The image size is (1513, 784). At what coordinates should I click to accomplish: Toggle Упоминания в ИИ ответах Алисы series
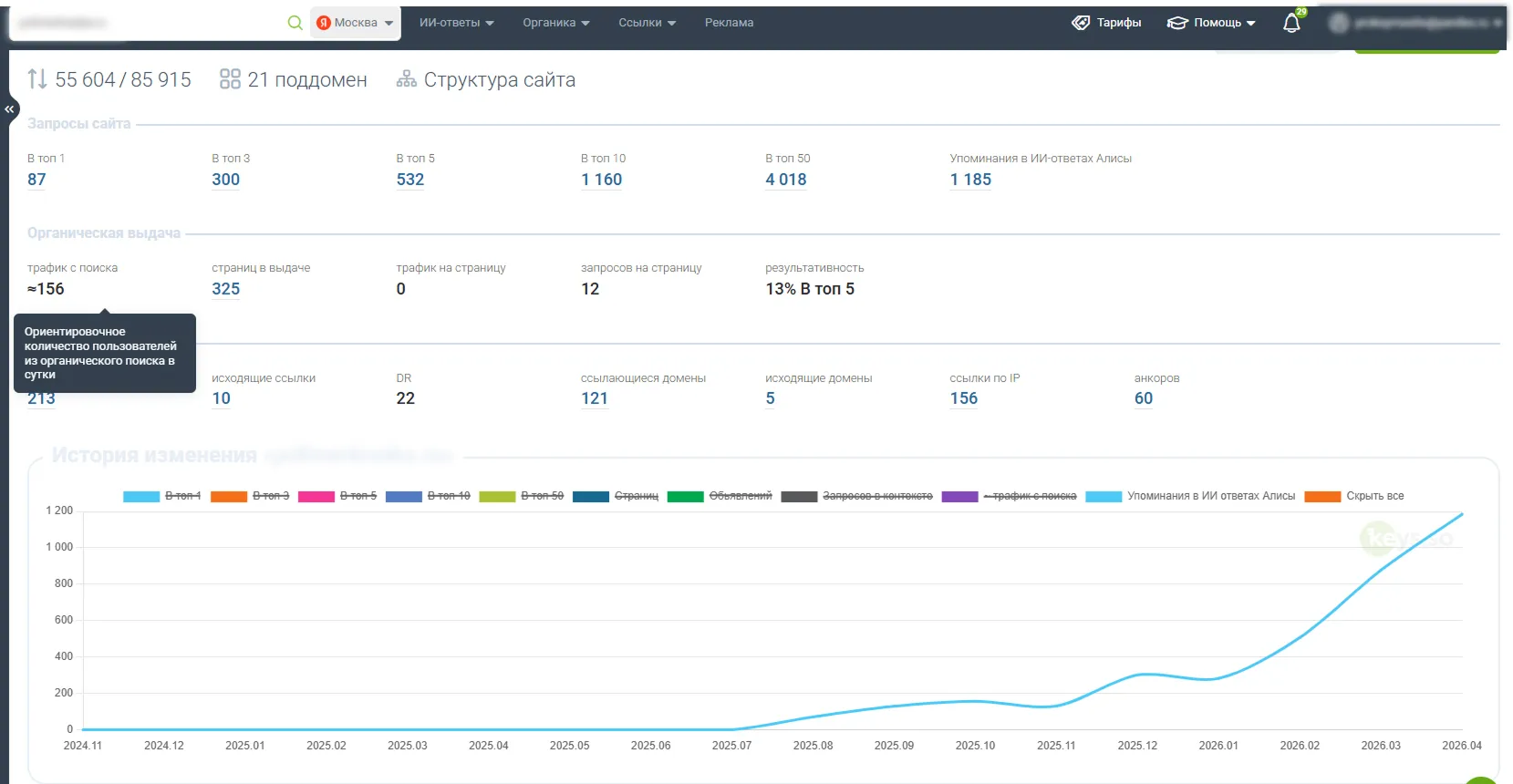point(1190,496)
